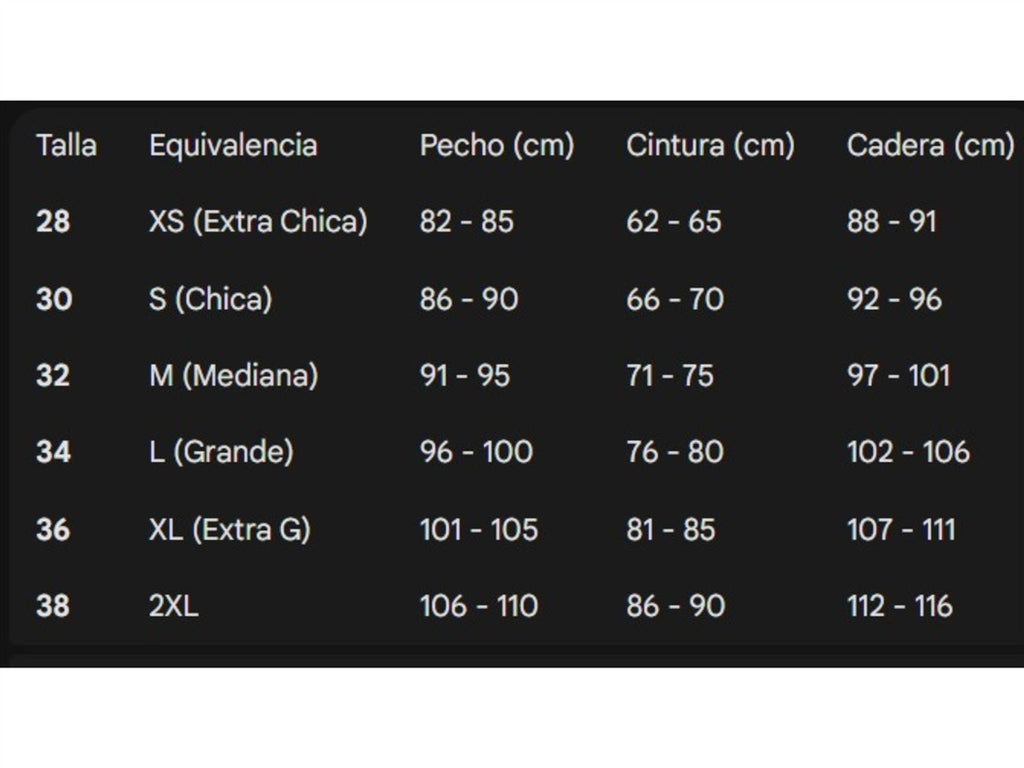The width and height of the screenshot is (1024, 768).
Task: Click the S (Chica) cell
Action: (211, 299)
